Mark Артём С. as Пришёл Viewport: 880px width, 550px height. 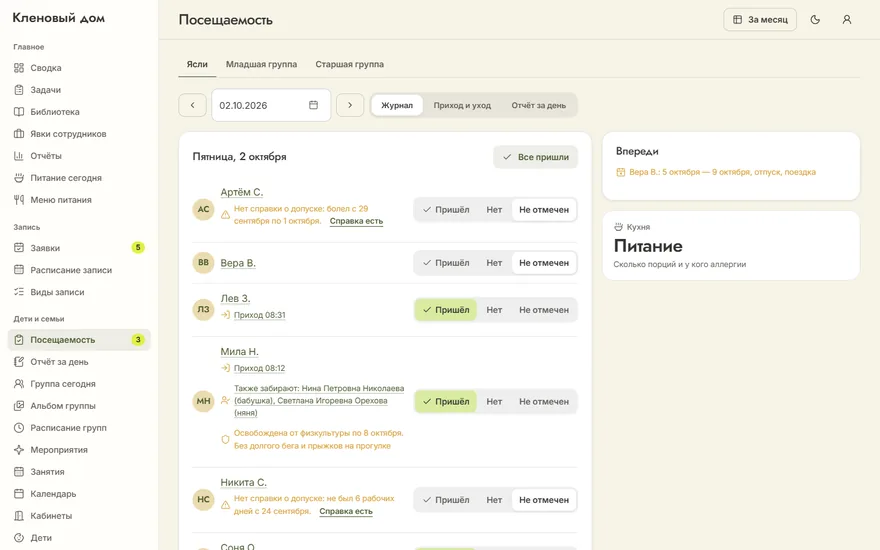[446, 209]
